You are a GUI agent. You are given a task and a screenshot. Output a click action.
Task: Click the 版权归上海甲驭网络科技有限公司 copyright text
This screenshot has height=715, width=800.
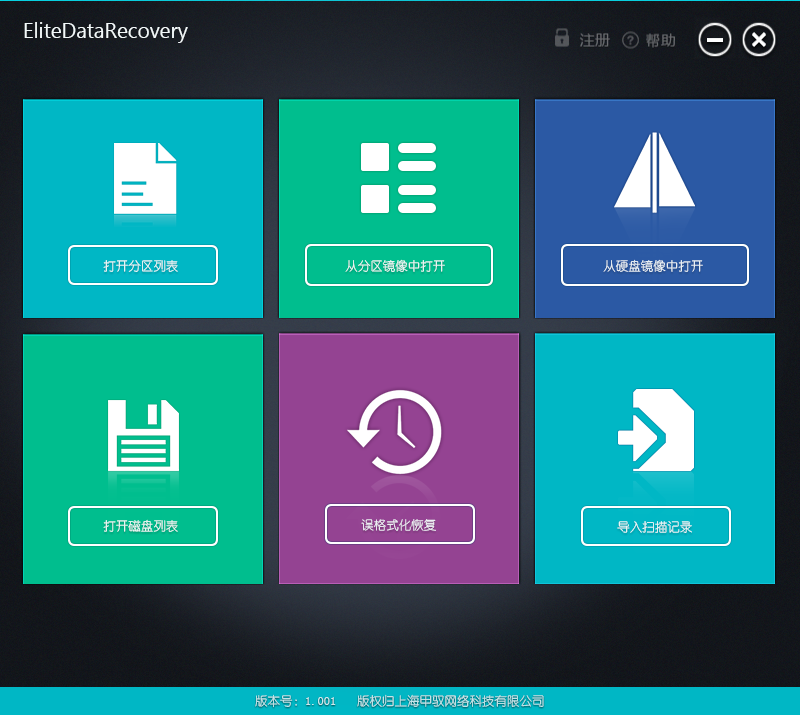coord(450,701)
